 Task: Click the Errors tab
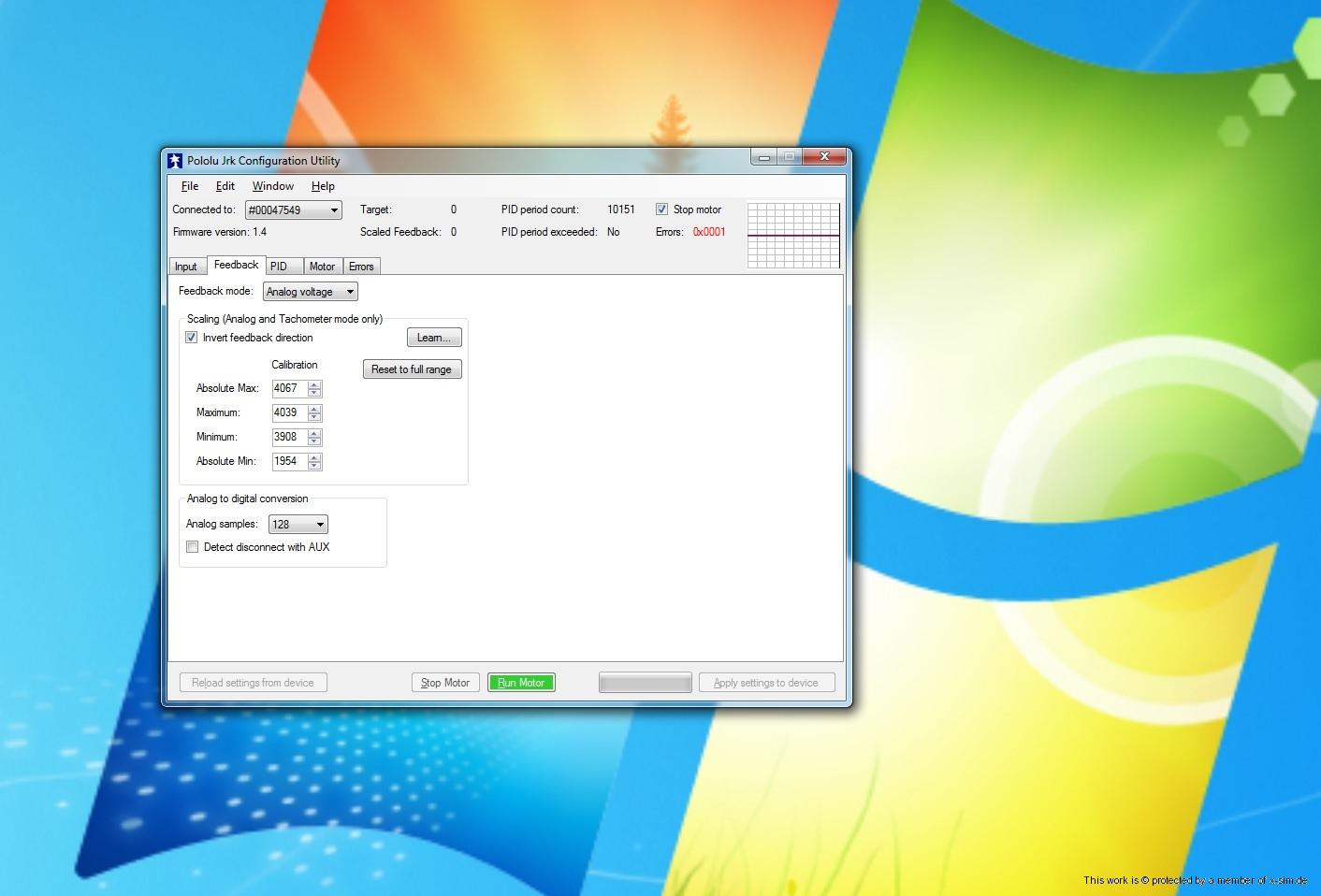361,267
